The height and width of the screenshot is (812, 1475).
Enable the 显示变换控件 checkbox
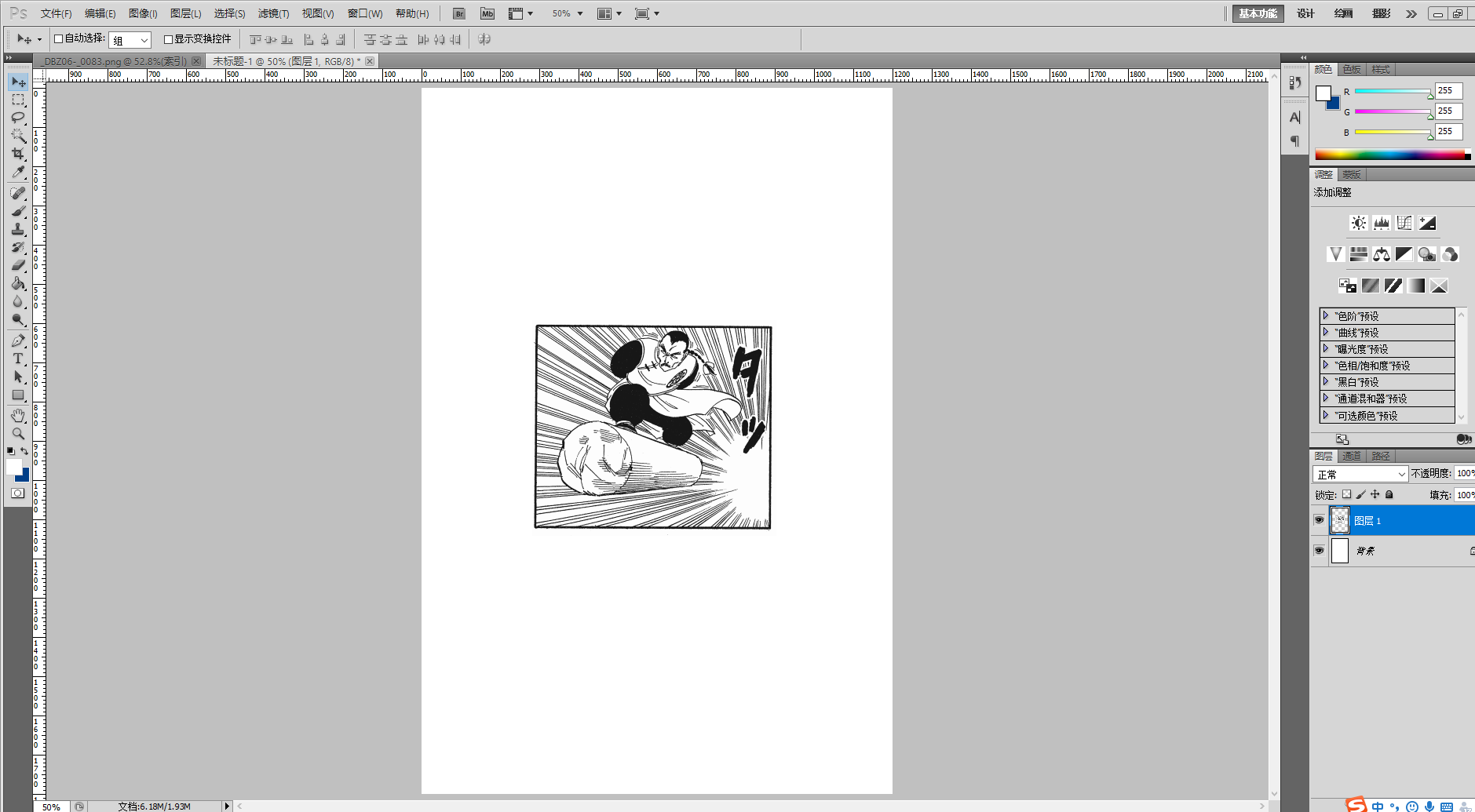point(168,38)
